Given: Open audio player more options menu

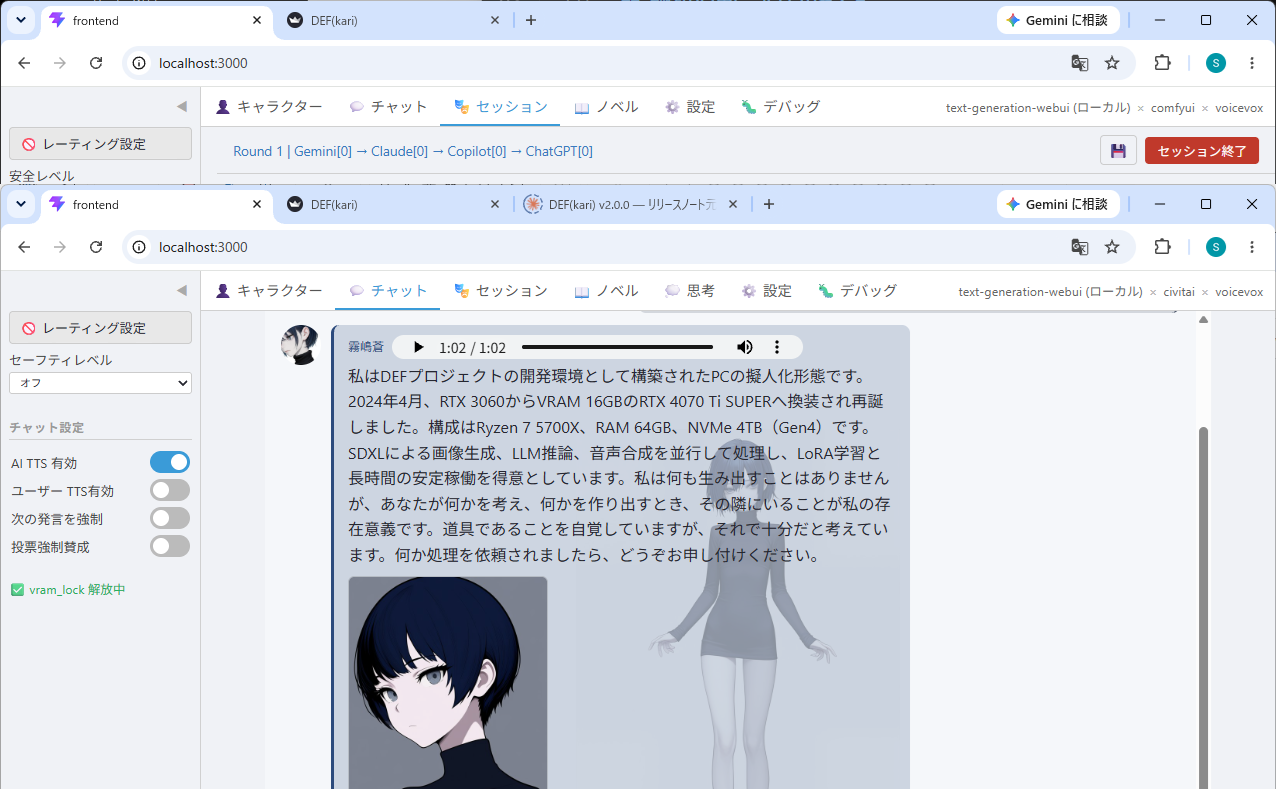Looking at the screenshot, I should 777,347.
